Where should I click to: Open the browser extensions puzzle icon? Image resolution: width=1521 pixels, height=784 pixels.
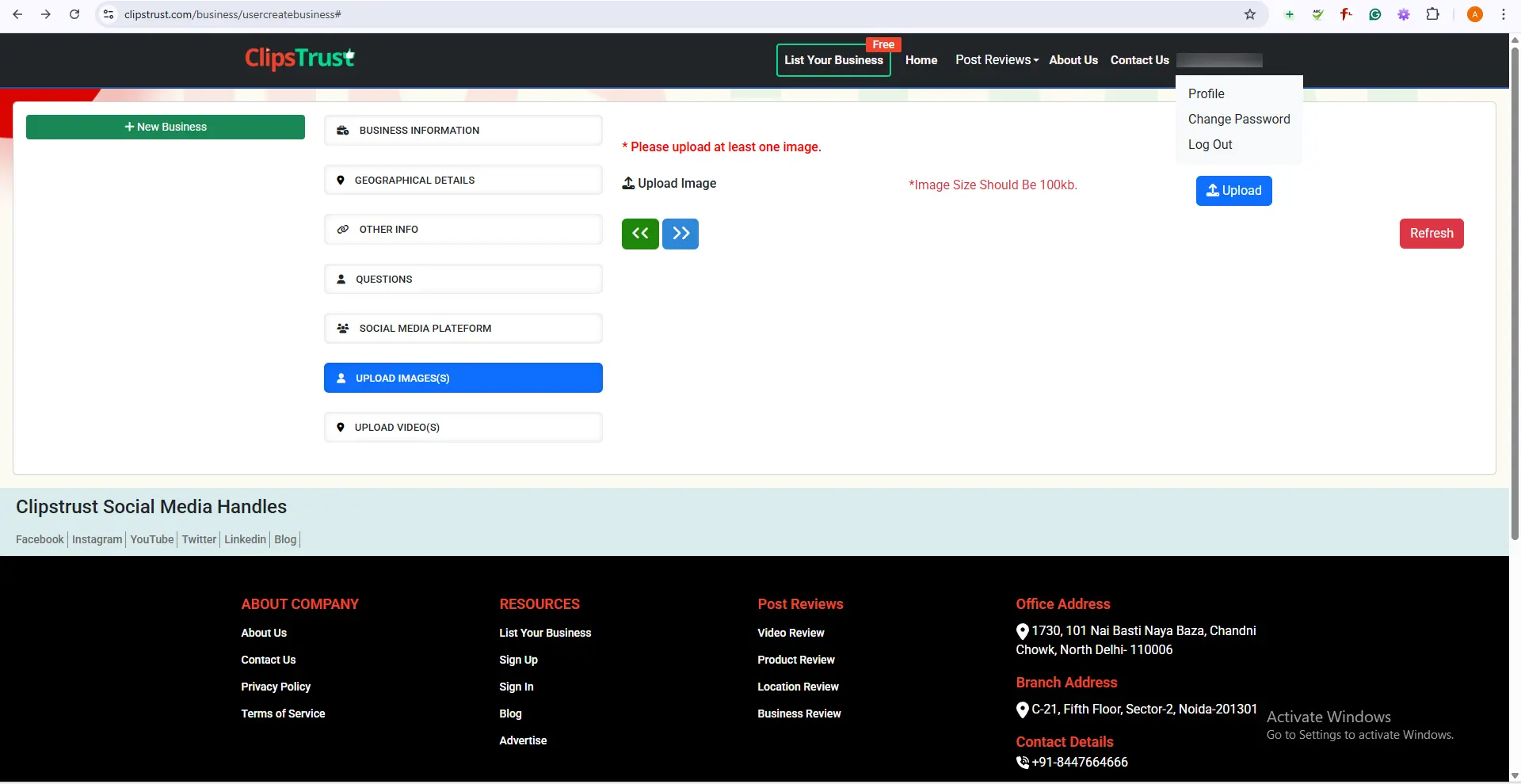pyautogui.click(x=1432, y=14)
